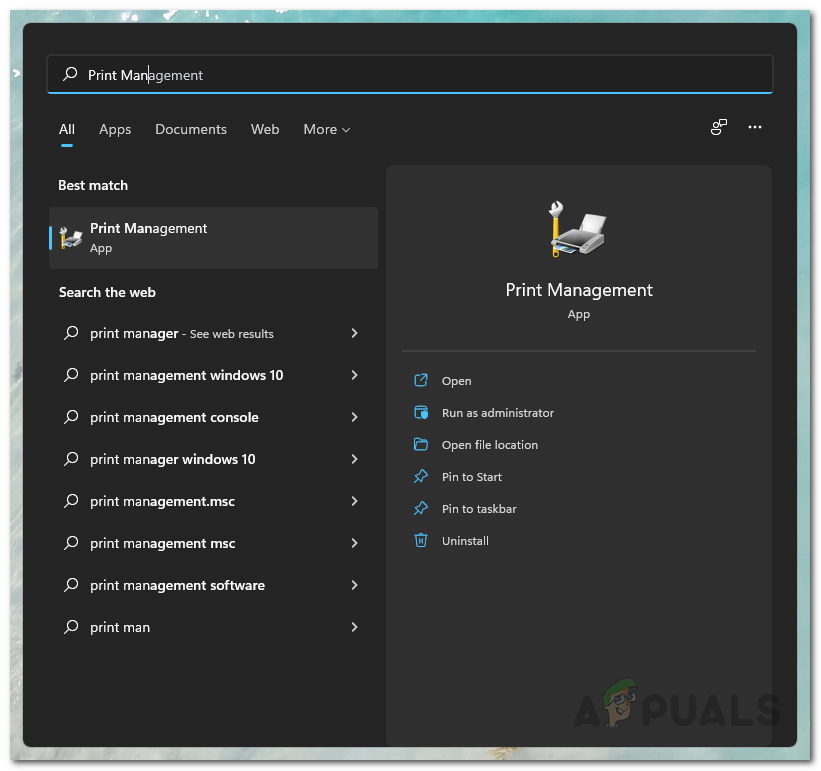Screen dimensions: 821x771
Task: Click the small Print Management printer icon in results
Action: 71,238
